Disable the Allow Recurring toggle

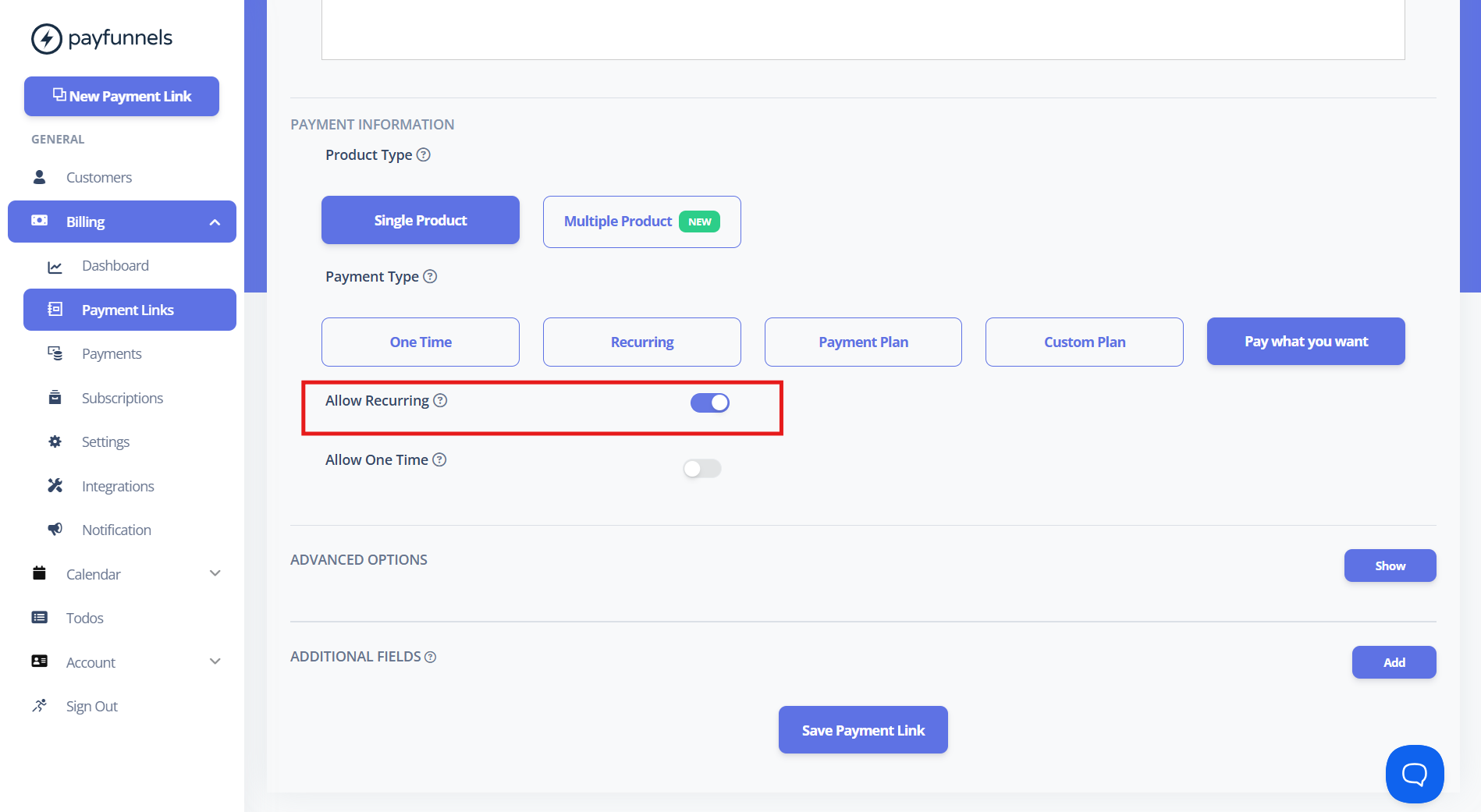pos(710,402)
